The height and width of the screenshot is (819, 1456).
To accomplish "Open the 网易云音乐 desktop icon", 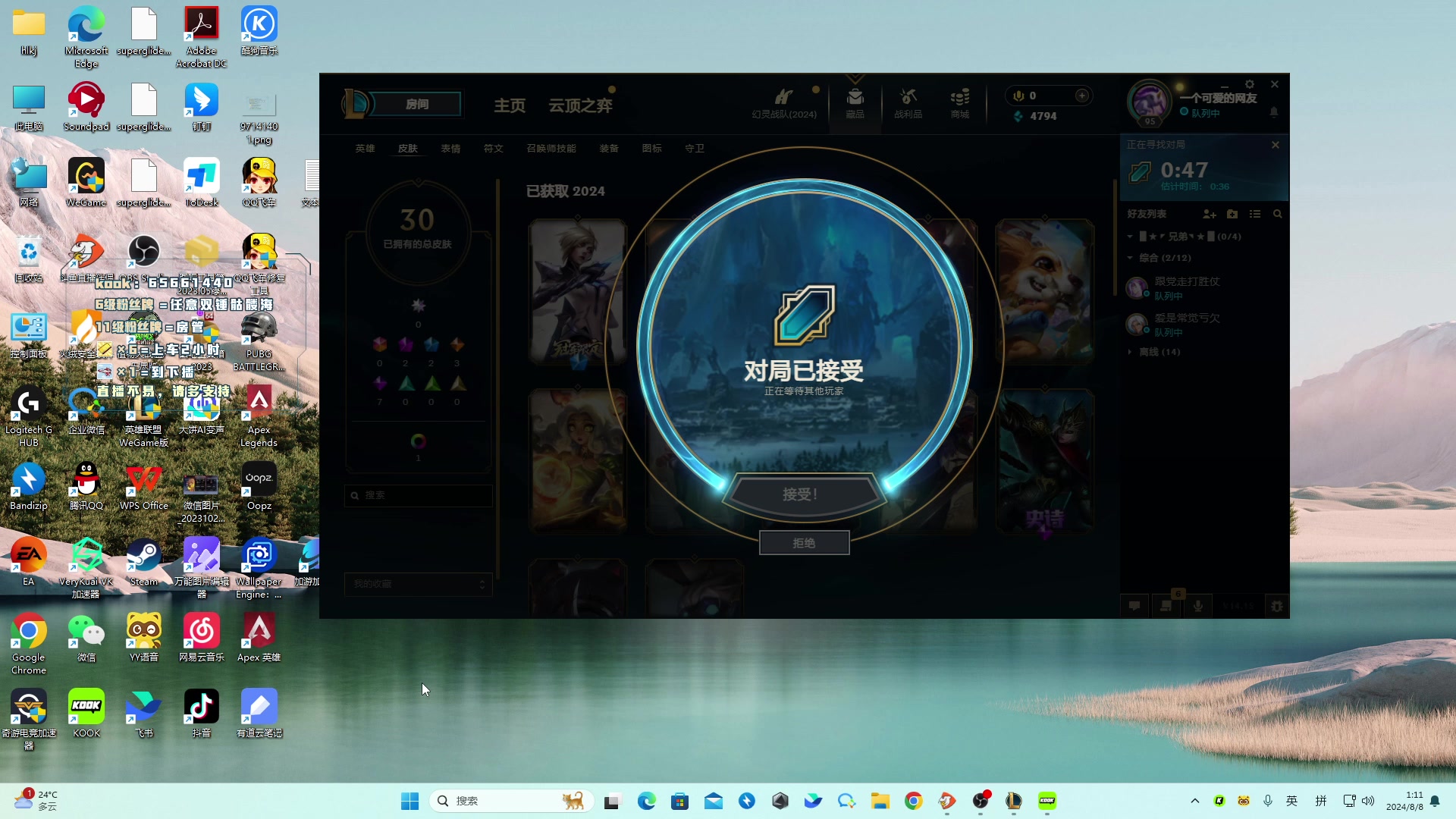I will (201, 638).
